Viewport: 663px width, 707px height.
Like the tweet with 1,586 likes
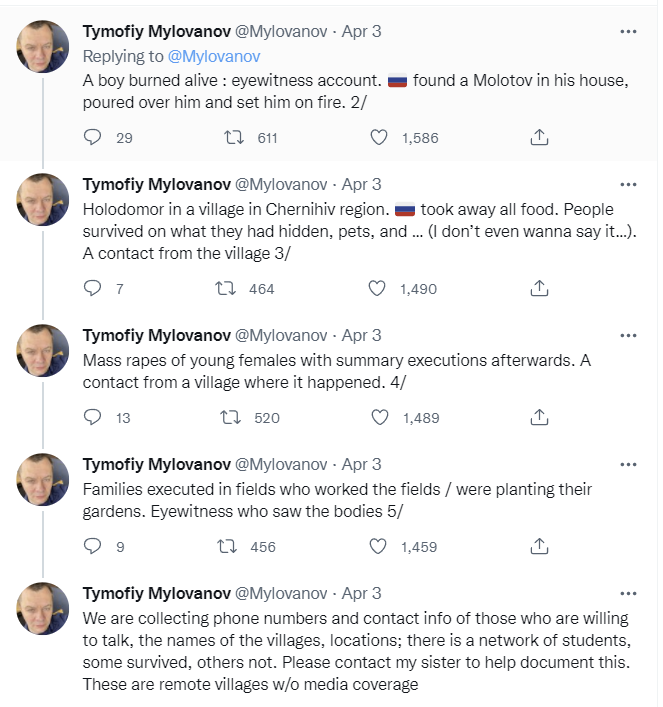379,138
